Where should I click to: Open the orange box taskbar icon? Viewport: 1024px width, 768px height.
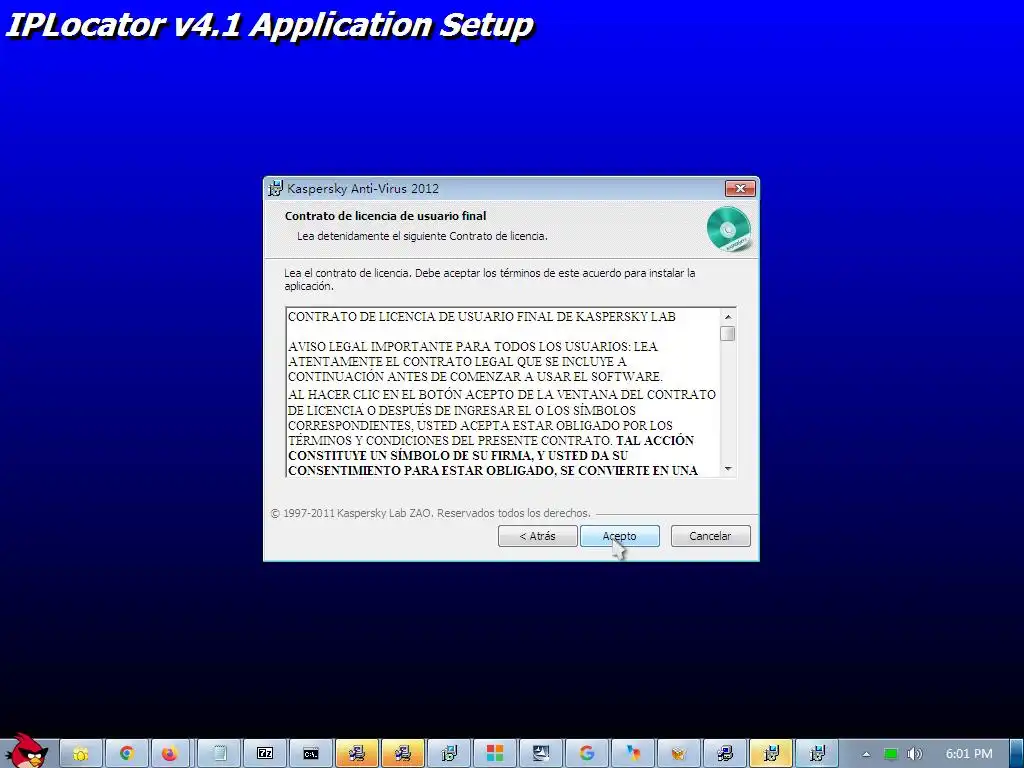[679, 754]
